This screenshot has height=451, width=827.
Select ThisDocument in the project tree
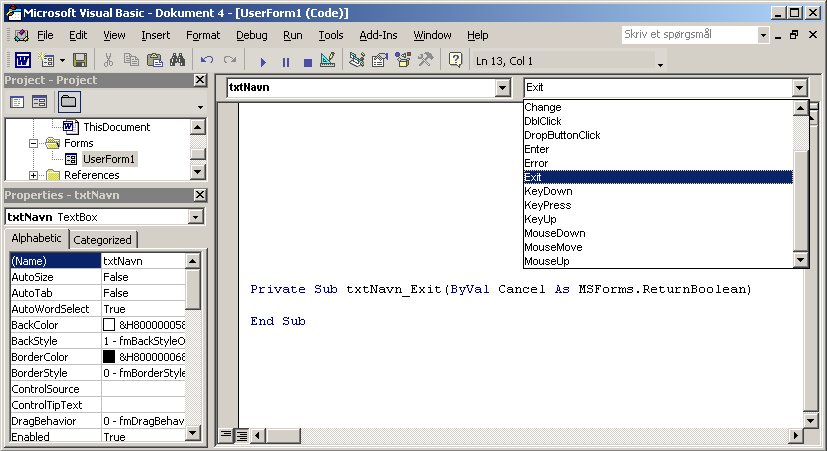click(117, 127)
